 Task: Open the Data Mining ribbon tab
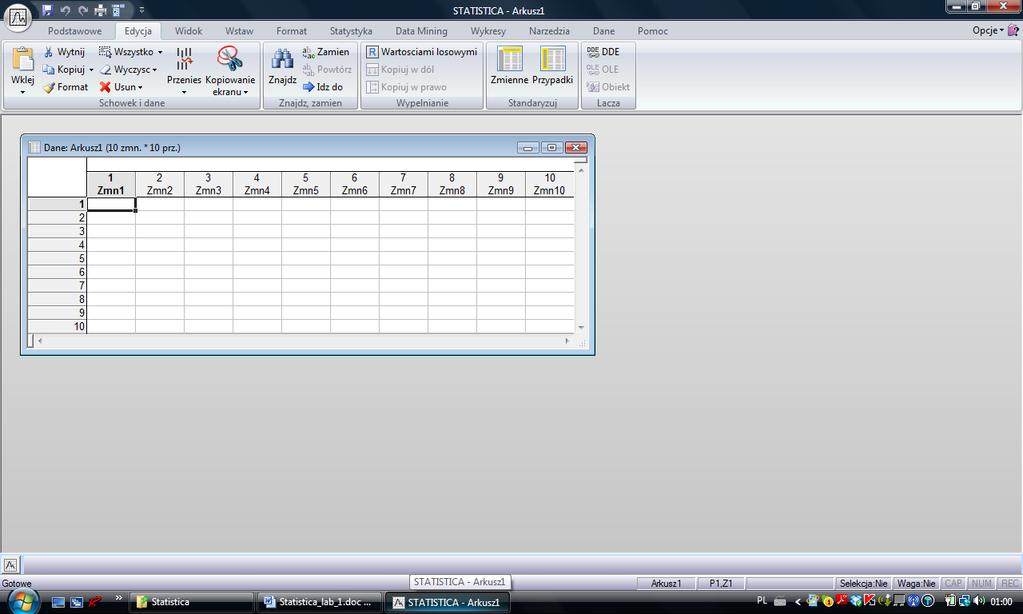tap(421, 31)
